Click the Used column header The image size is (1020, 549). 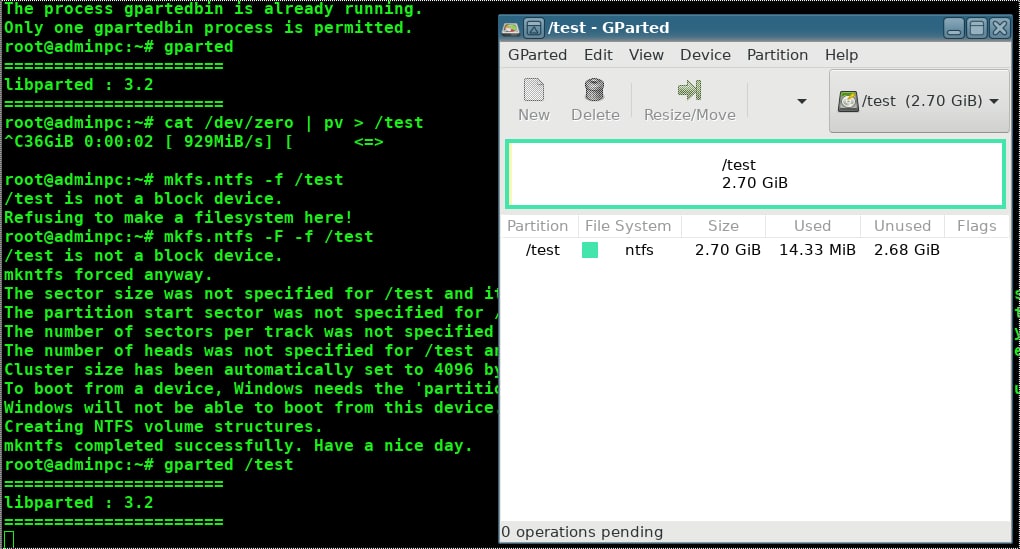pos(812,226)
